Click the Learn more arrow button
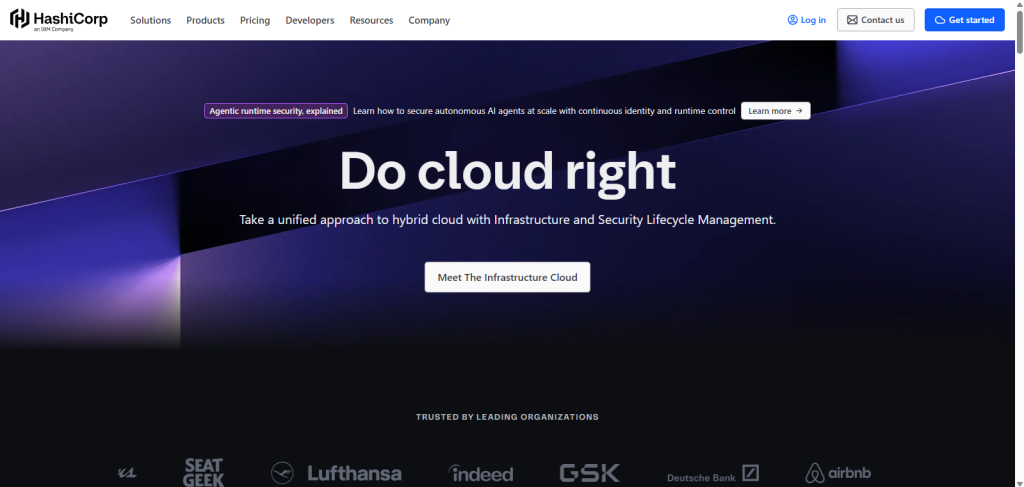The width and height of the screenshot is (1024, 487). click(x=776, y=111)
